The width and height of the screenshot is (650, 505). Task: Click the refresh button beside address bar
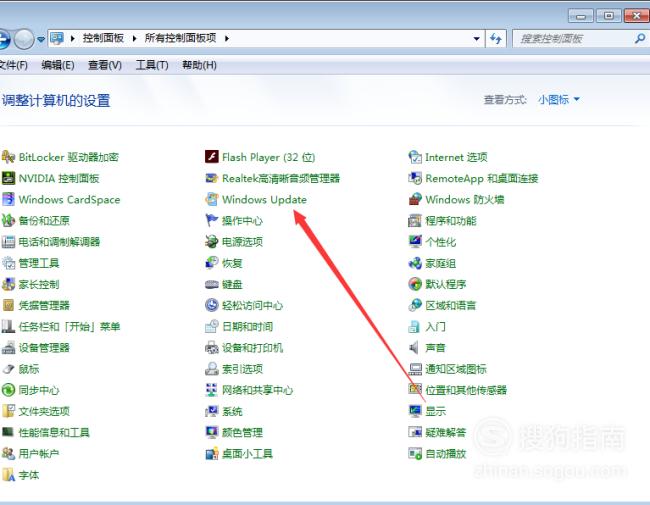pyautogui.click(x=496, y=39)
